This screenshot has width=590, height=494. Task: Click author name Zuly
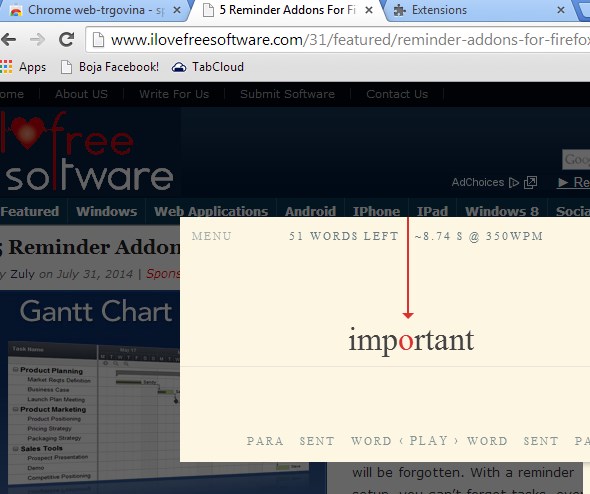[x=22, y=274]
